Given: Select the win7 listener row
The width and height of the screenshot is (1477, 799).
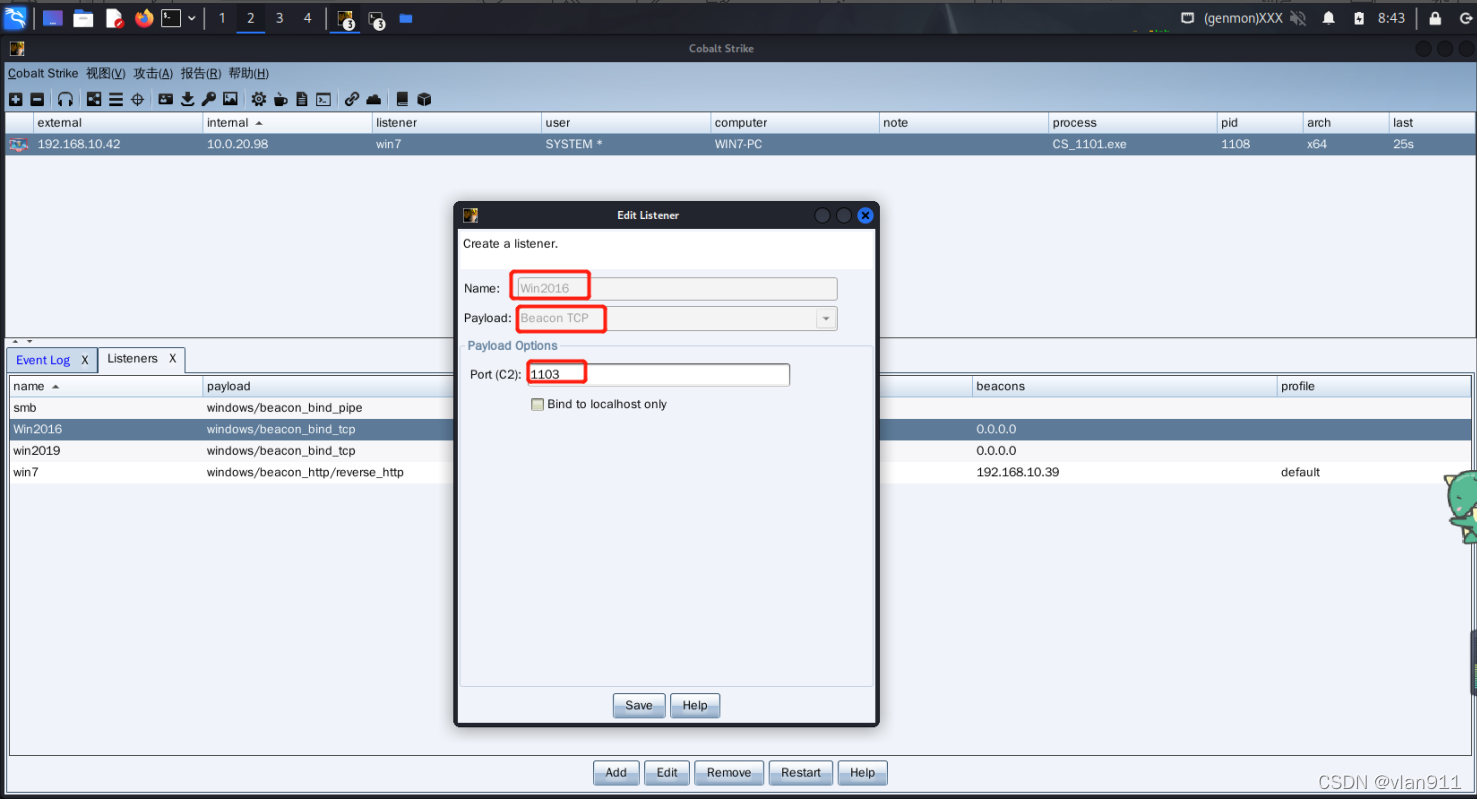Looking at the screenshot, I should 740,472.
